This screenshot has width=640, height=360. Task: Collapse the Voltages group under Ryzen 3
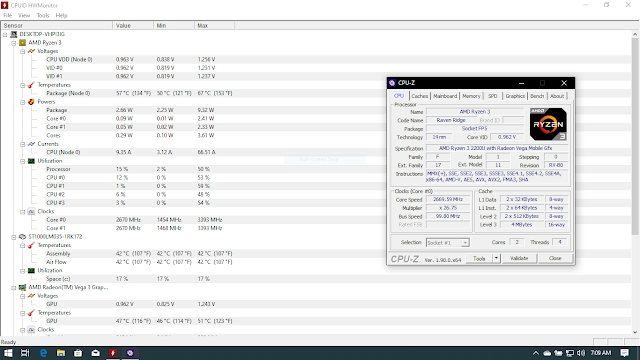click(23, 51)
